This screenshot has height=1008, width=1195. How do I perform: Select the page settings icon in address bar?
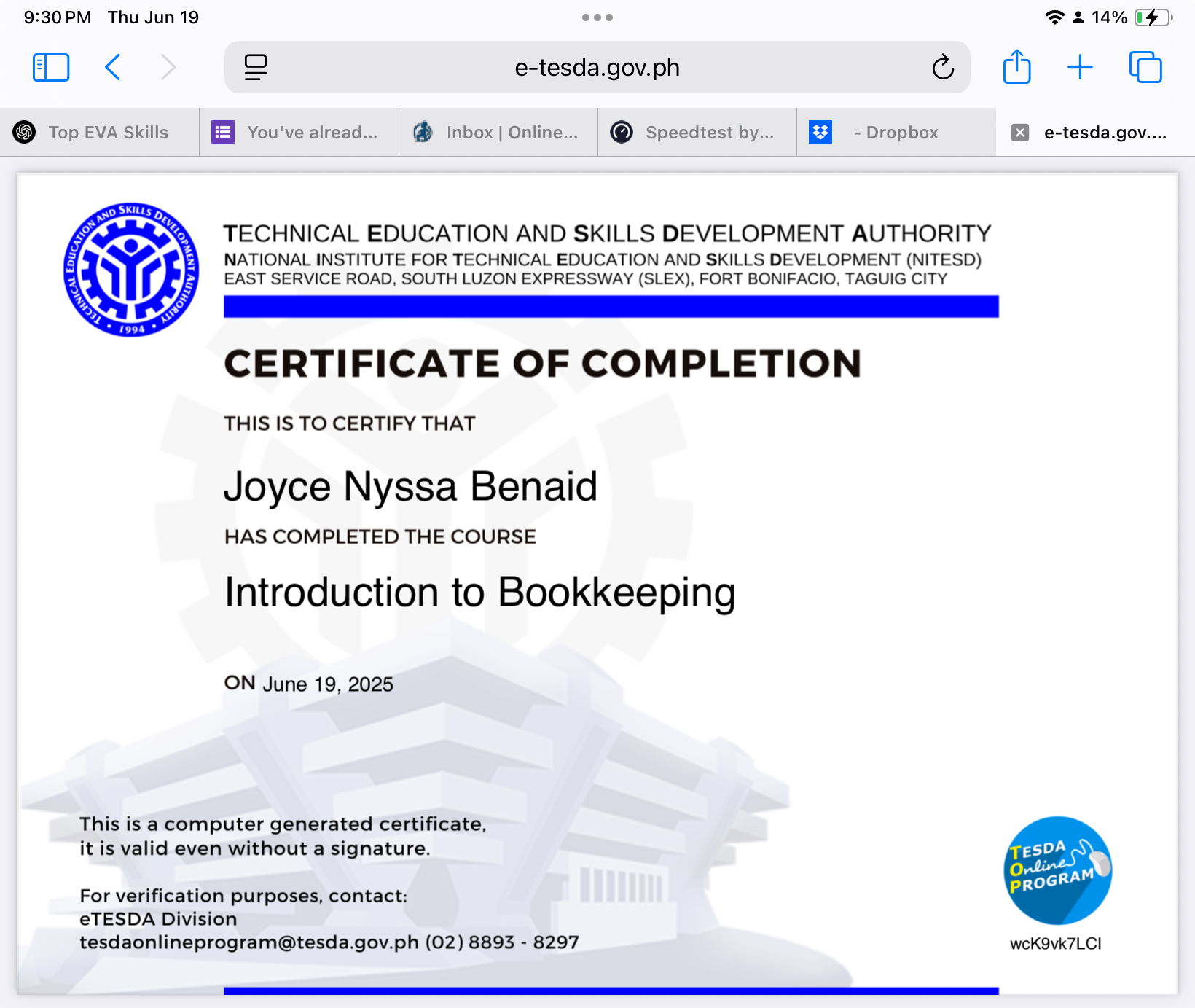pyautogui.click(x=255, y=67)
